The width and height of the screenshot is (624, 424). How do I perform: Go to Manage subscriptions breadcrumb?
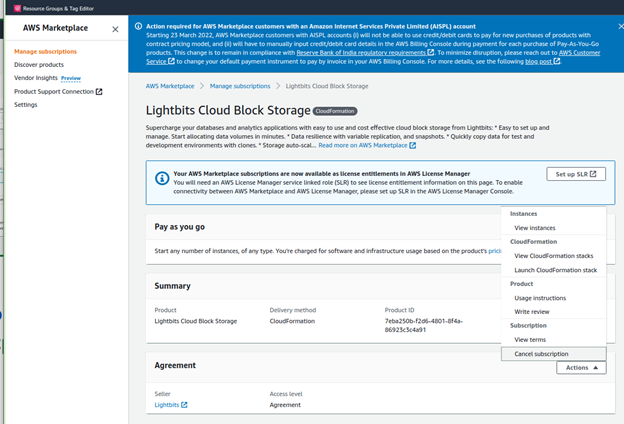point(240,86)
